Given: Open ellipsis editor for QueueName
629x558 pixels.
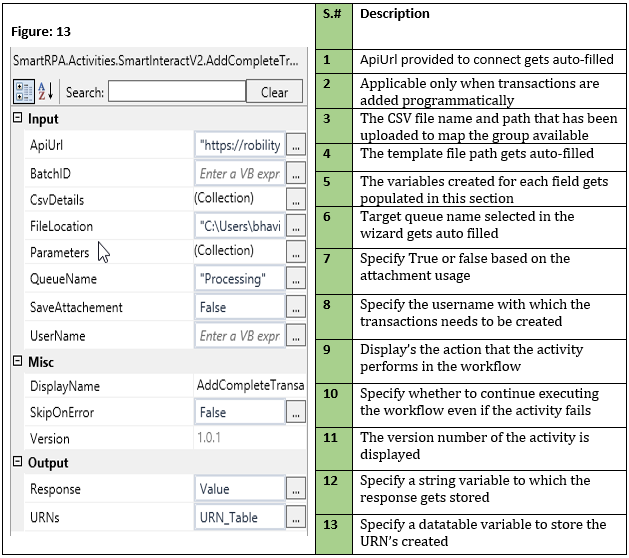Looking at the screenshot, I should [295, 280].
